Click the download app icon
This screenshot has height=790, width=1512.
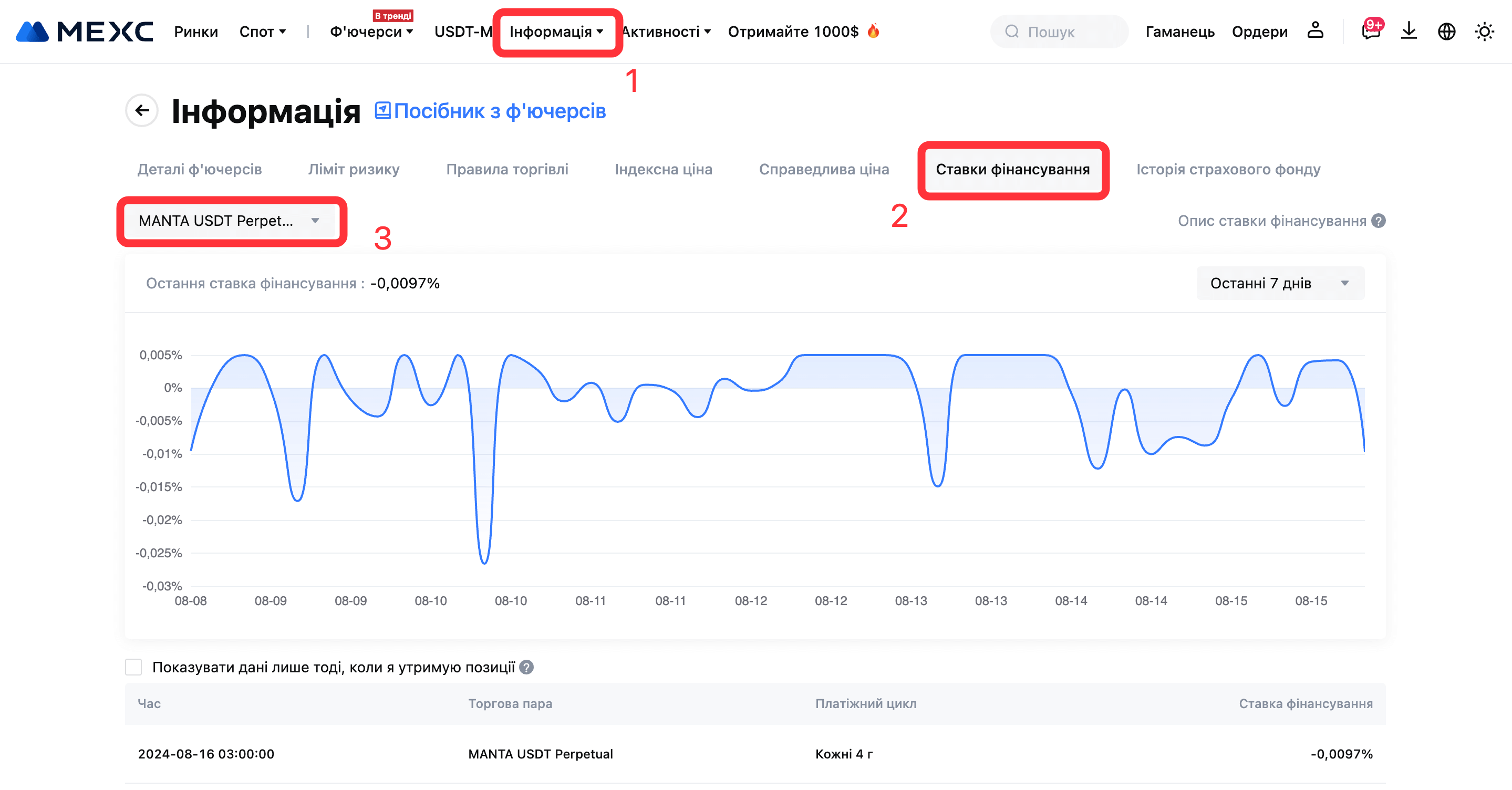click(x=1409, y=30)
